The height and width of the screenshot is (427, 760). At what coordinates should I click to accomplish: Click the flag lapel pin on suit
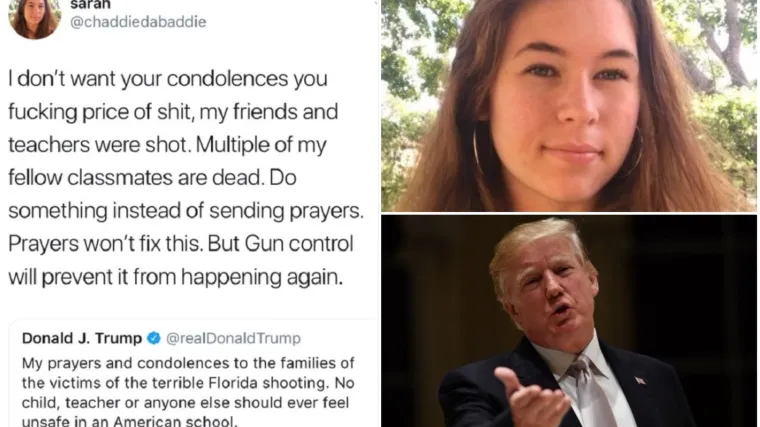pos(640,380)
